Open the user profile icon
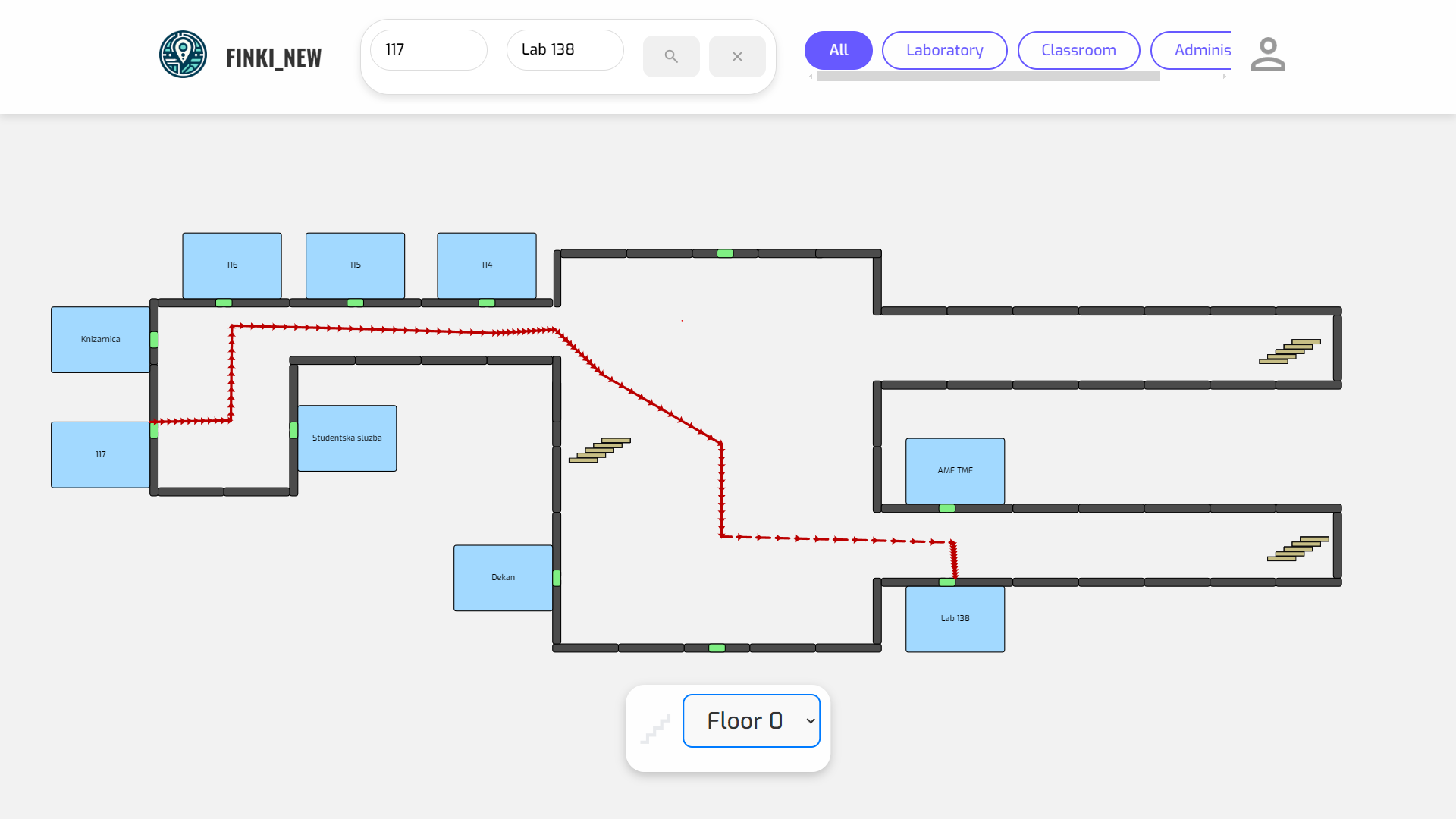This screenshot has width=1456, height=819. [x=1268, y=55]
